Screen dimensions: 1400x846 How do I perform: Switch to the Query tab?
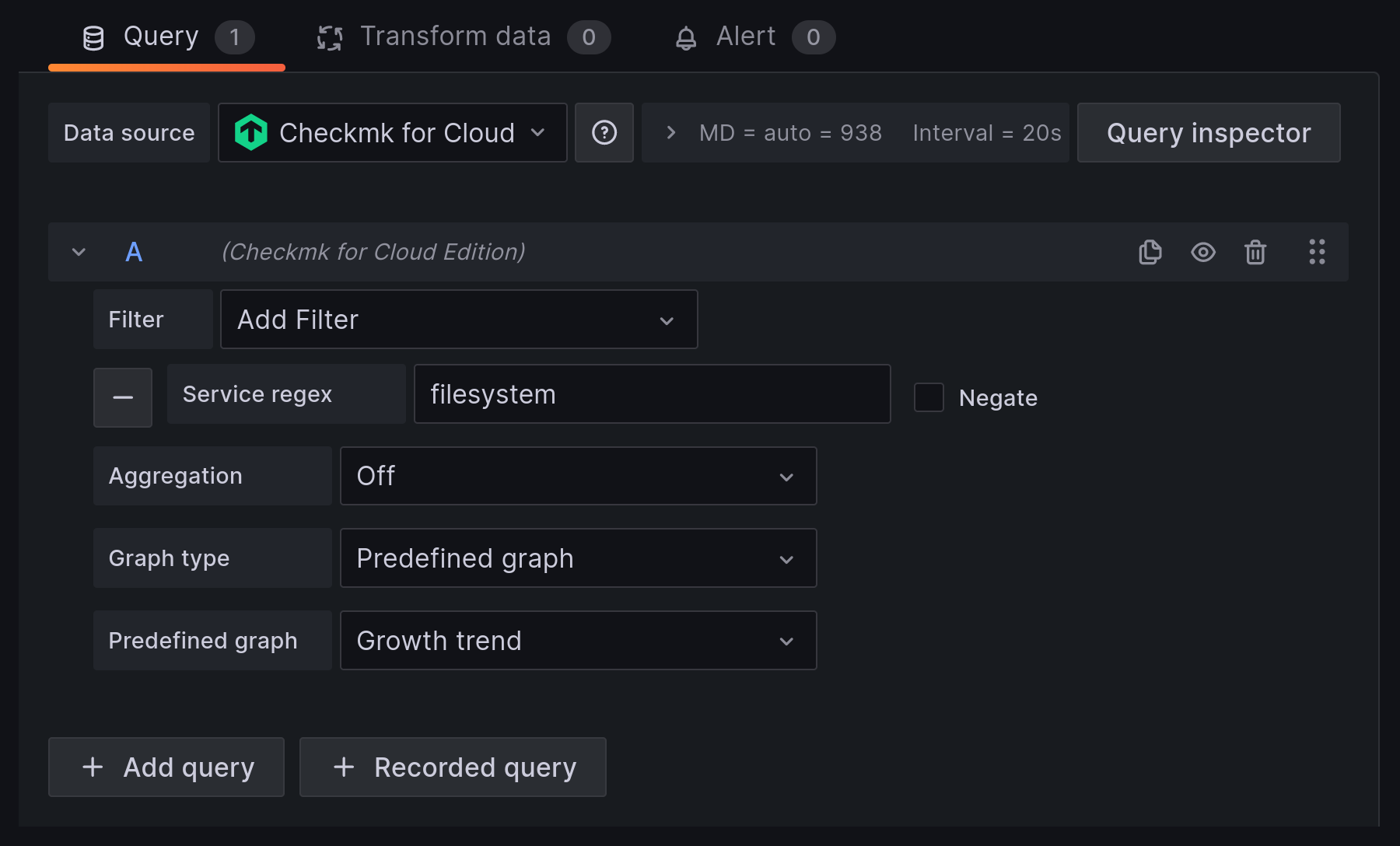[167, 37]
